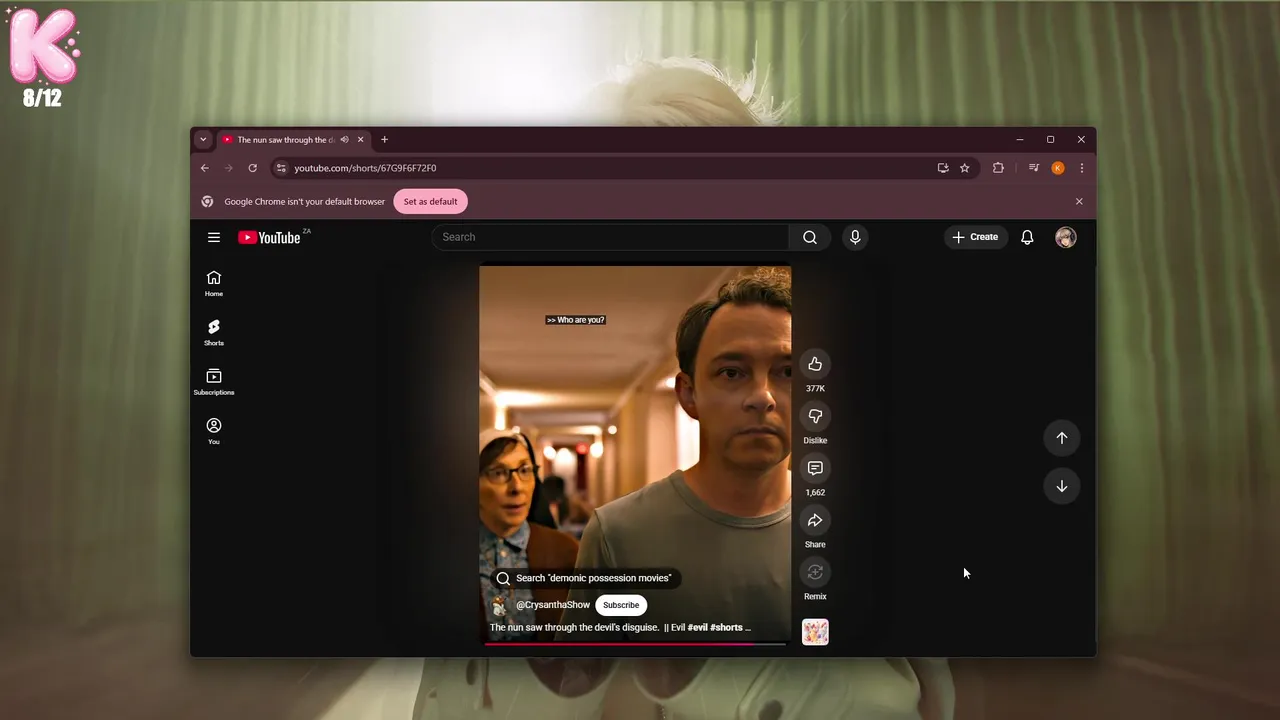1280x720 pixels.
Task: Dislike the short with the thumbs-down icon
Action: coord(815,416)
